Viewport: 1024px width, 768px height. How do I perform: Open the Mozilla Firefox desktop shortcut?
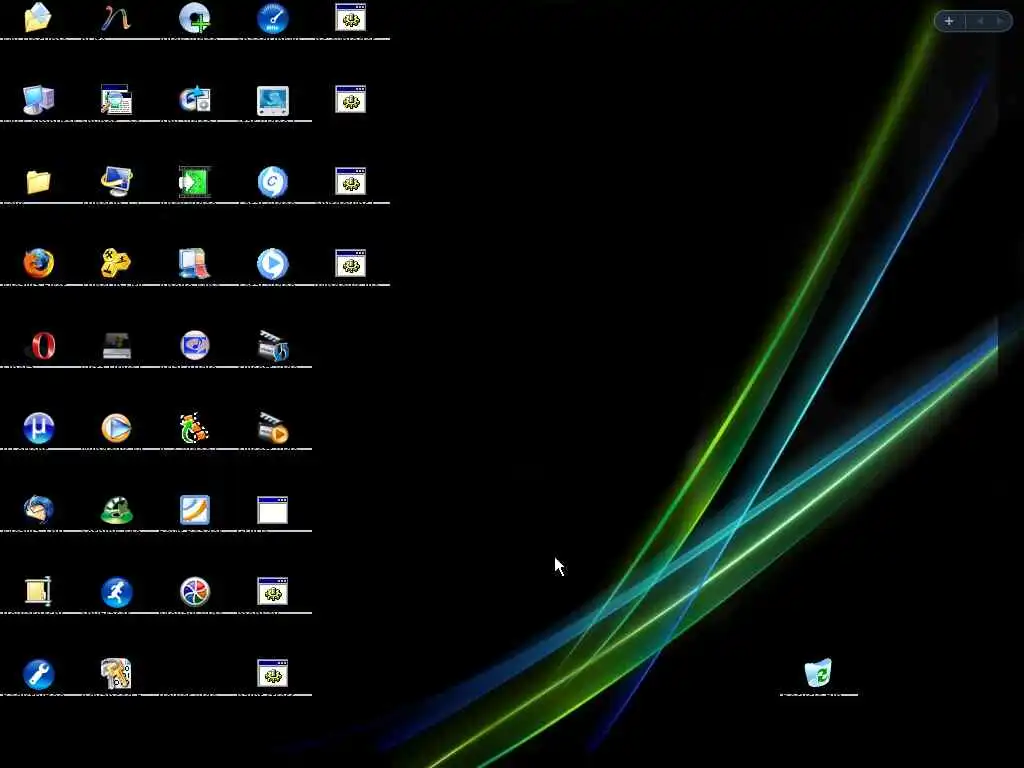point(39,263)
